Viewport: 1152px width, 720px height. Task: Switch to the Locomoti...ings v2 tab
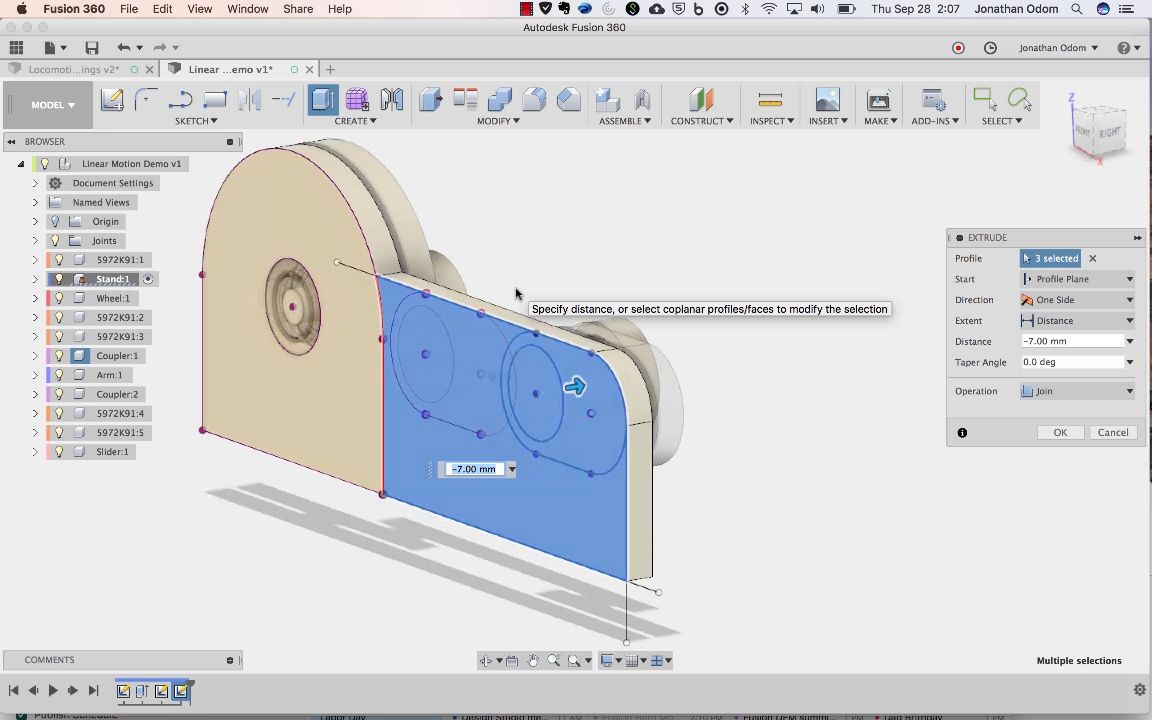[x=73, y=69]
